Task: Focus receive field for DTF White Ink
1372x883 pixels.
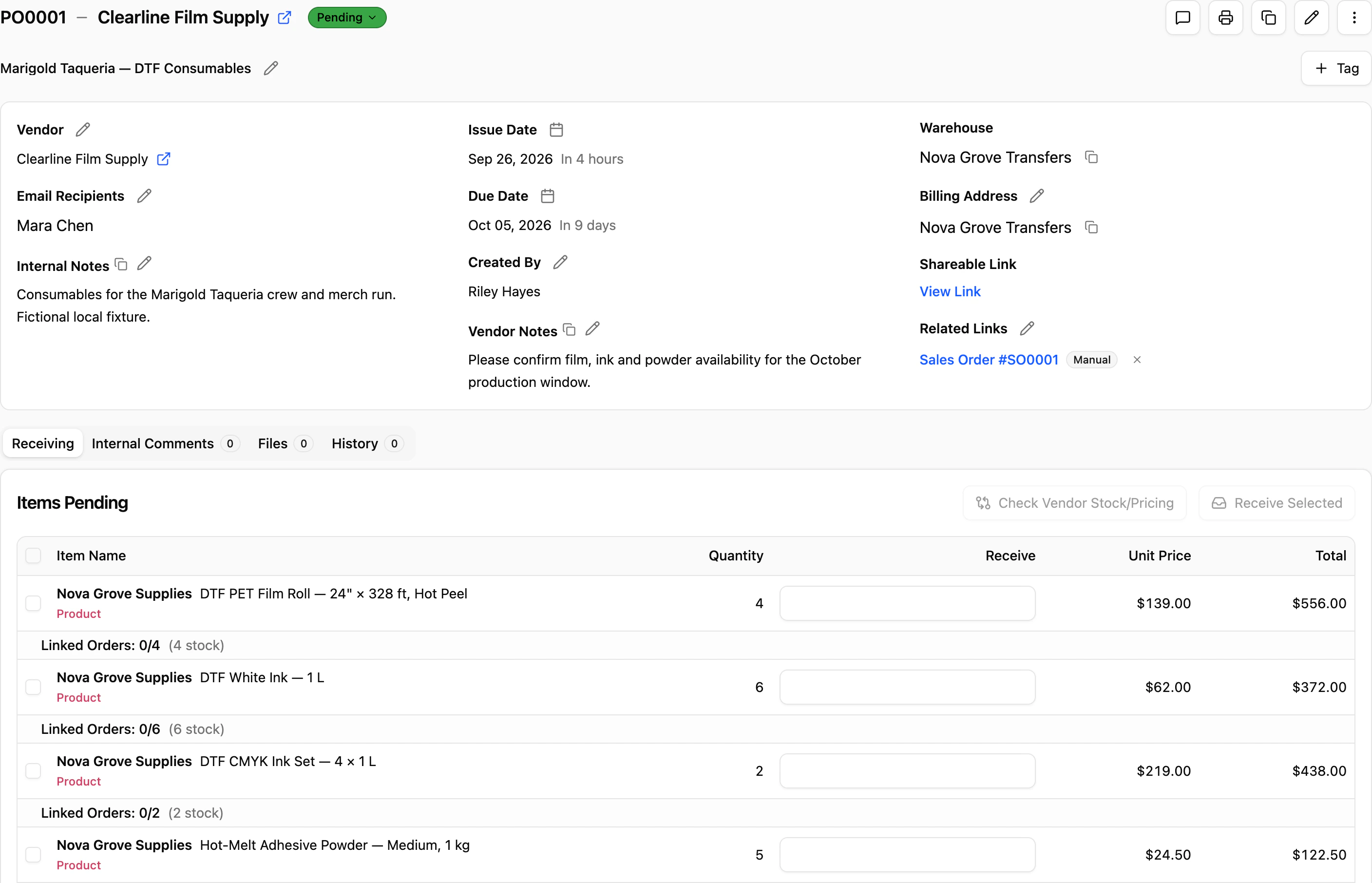Action: [907, 688]
